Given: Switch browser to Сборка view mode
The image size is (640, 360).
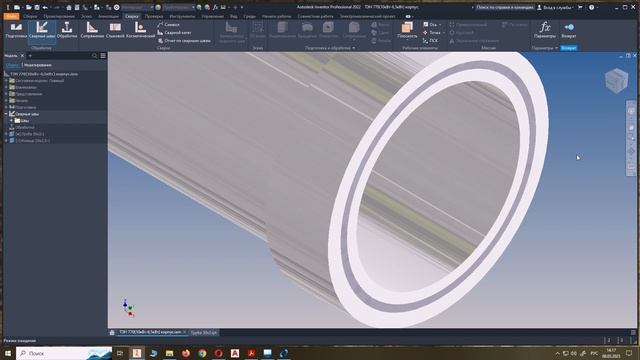Looking at the screenshot, I should pyautogui.click(x=12, y=65).
